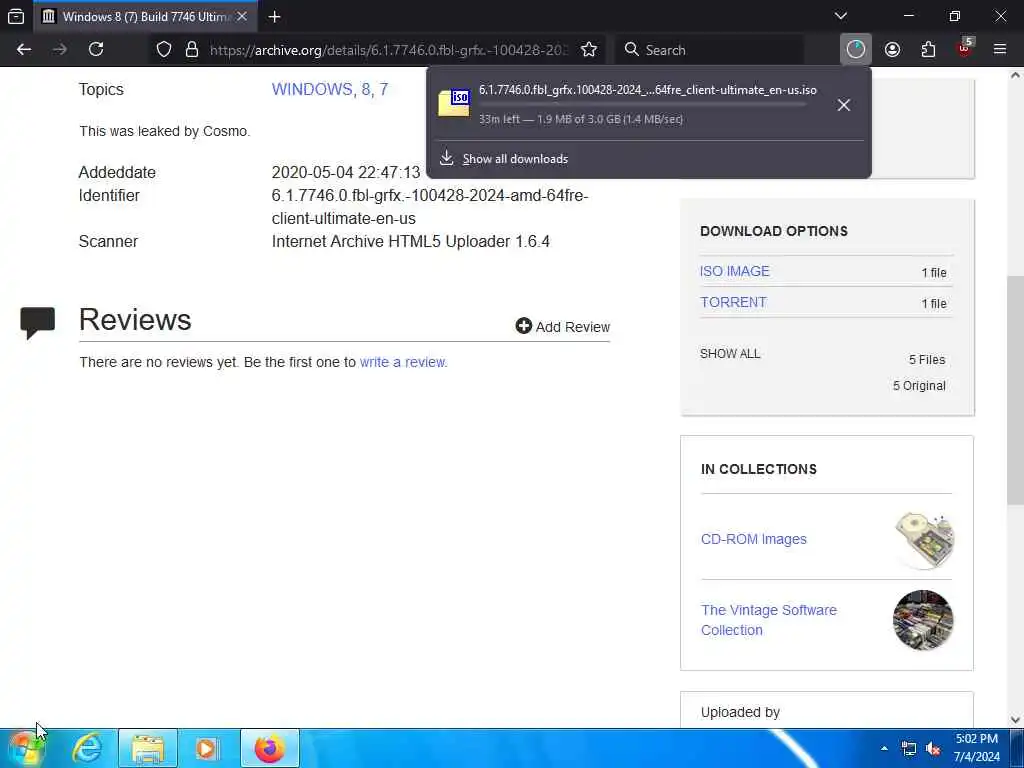
Task: Click SHOW ALL download files
Action: coord(730,354)
